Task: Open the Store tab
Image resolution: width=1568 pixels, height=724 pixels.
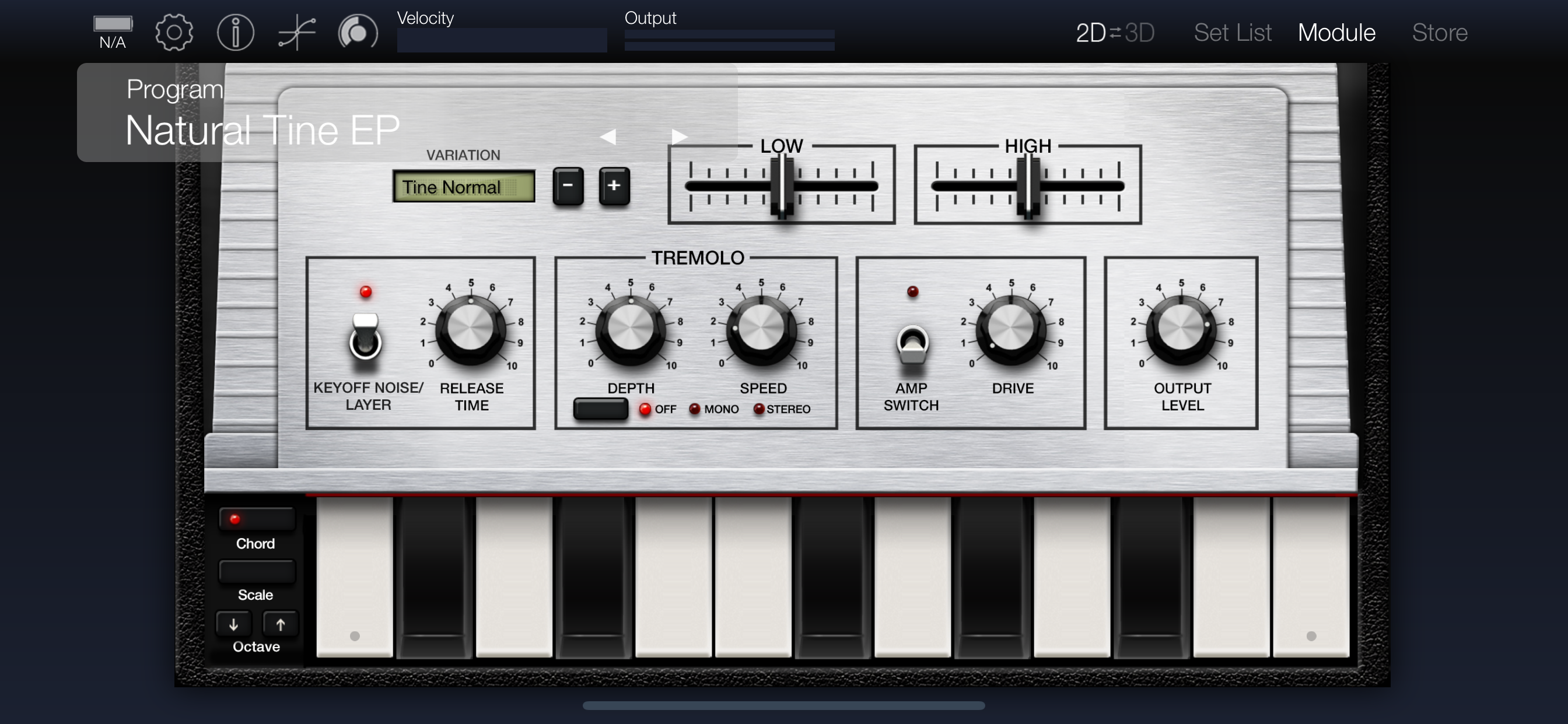Action: [x=1440, y=32]
